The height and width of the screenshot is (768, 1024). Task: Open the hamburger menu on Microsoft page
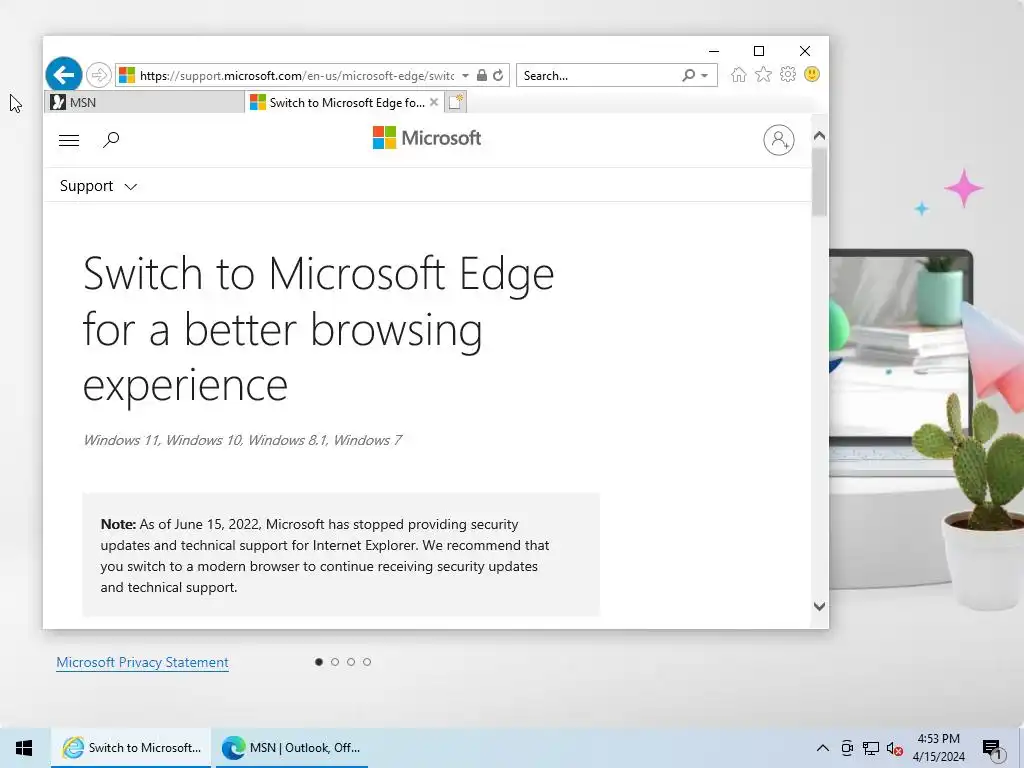tap(69, 140)
